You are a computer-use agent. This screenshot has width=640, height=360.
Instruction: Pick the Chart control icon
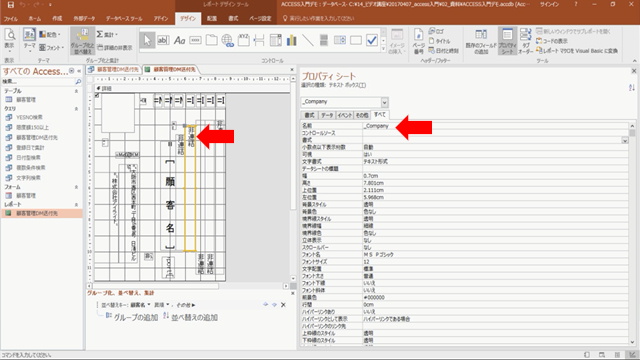pos(291,40)
